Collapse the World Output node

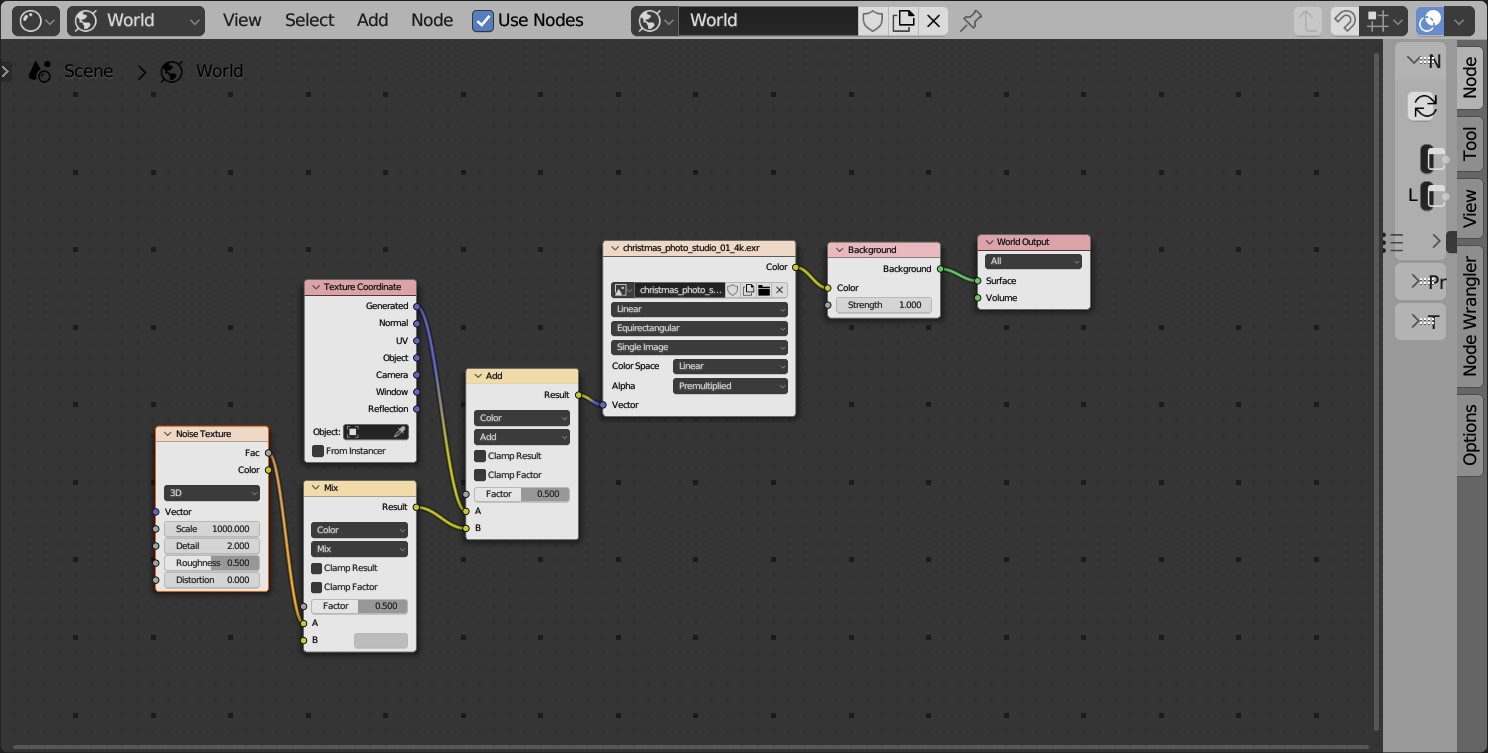click(988, 242)
